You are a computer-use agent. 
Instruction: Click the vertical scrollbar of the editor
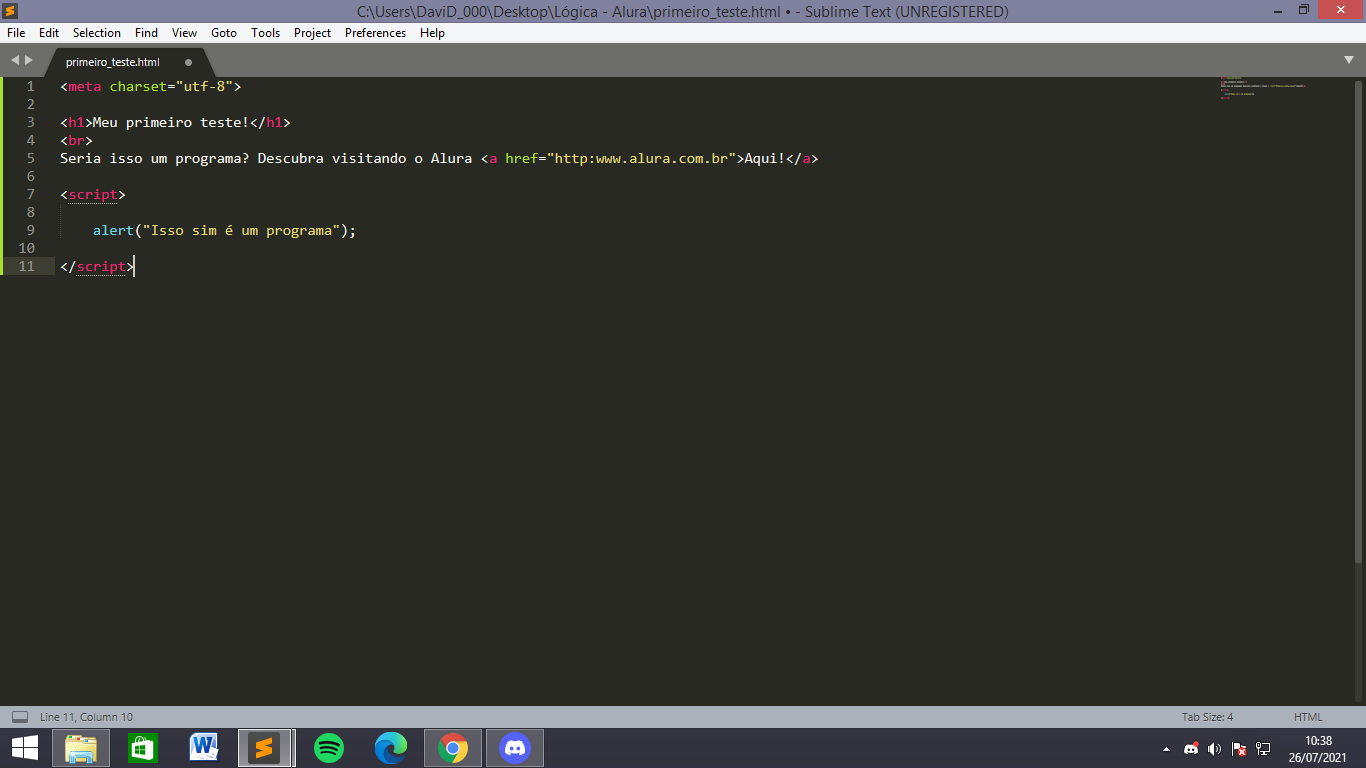pyautogui.click(x=1359, y=320)
